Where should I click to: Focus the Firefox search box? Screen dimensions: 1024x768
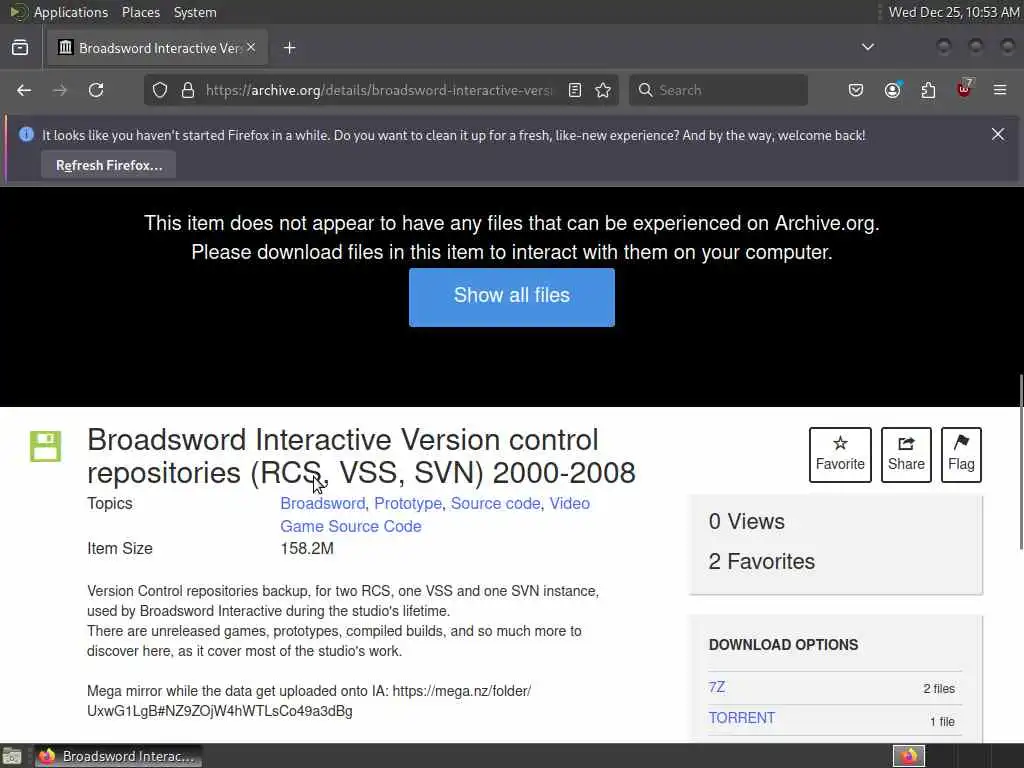pos(718,90)
